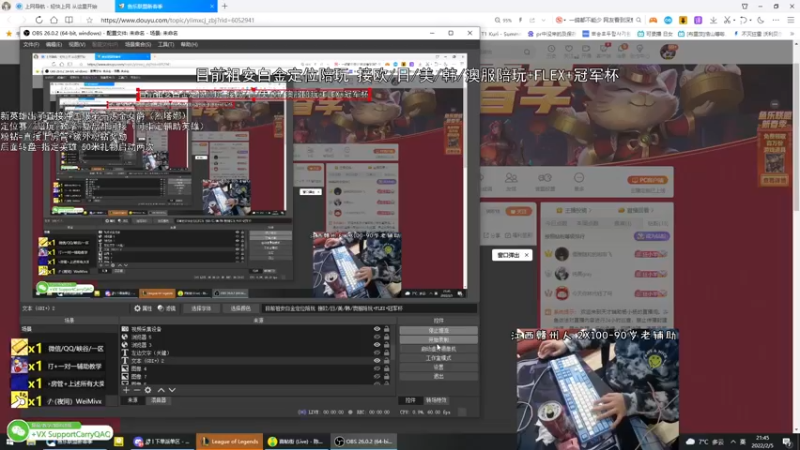Image resolution: width=800 pixels, height=450 pixels.
Task: Toggle lock on 文本 (GDI+) 2 source
Action: 386,361
